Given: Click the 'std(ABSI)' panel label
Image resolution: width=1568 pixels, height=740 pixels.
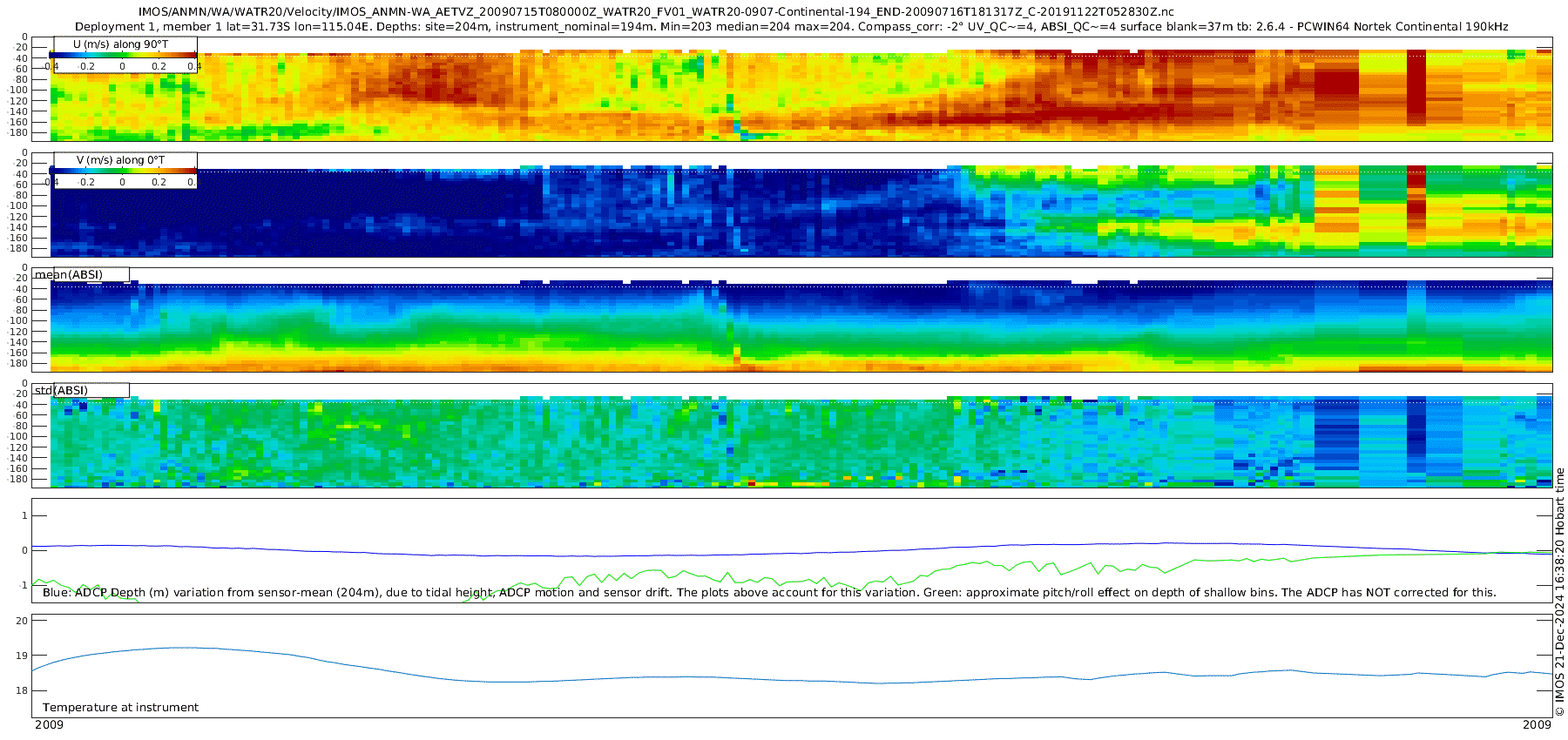Looking at the screenshot, I should tap(61, 391).
